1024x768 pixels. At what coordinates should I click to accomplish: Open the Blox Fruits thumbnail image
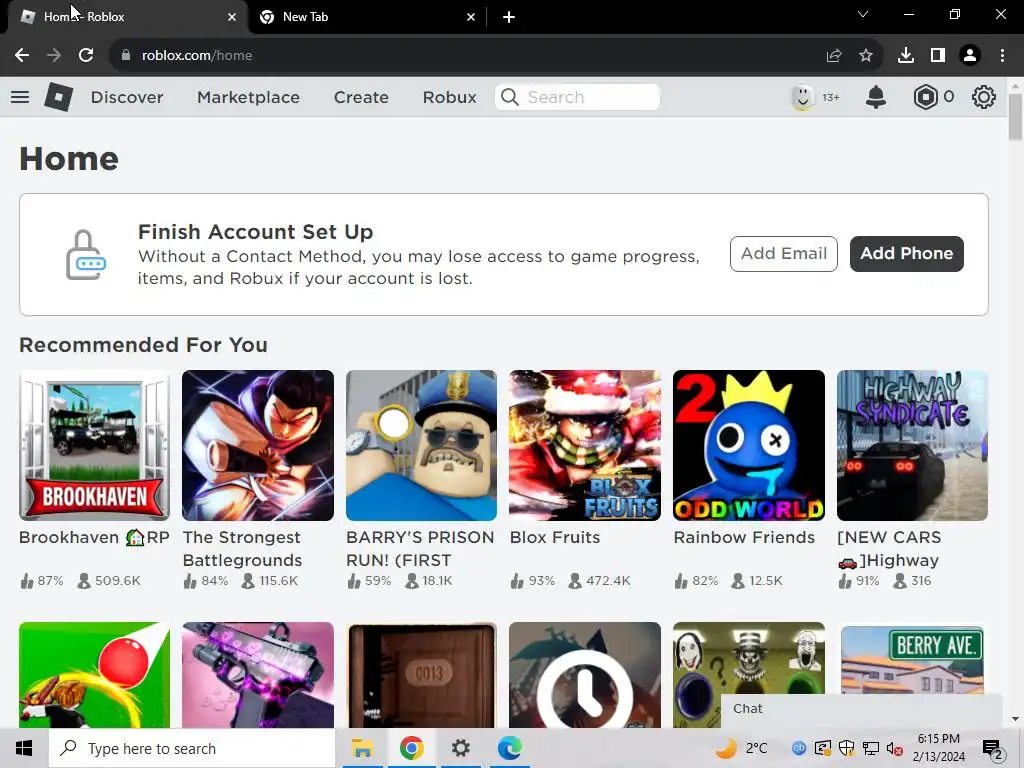(x=585, y=445)
